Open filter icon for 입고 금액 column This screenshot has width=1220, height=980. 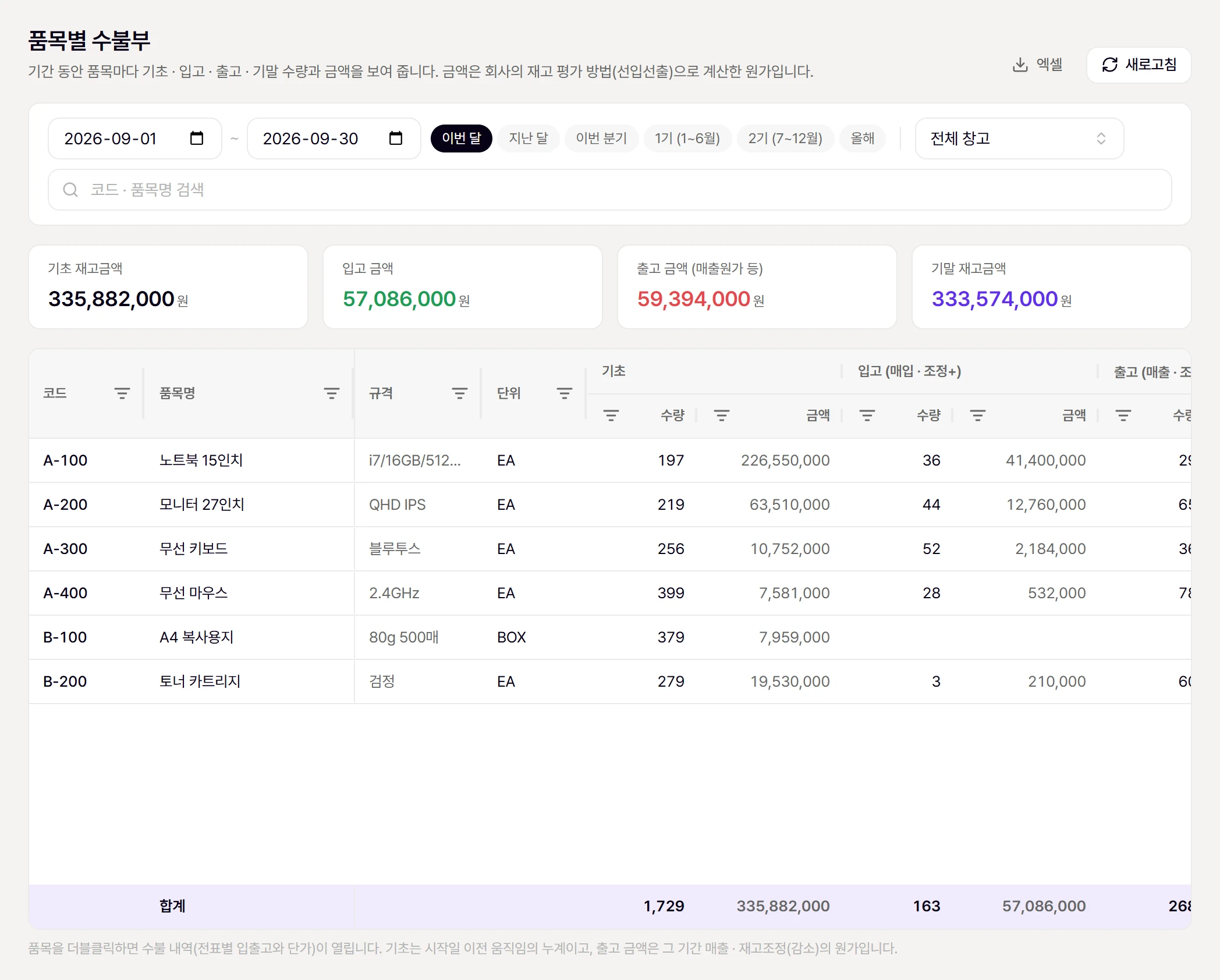978,416
